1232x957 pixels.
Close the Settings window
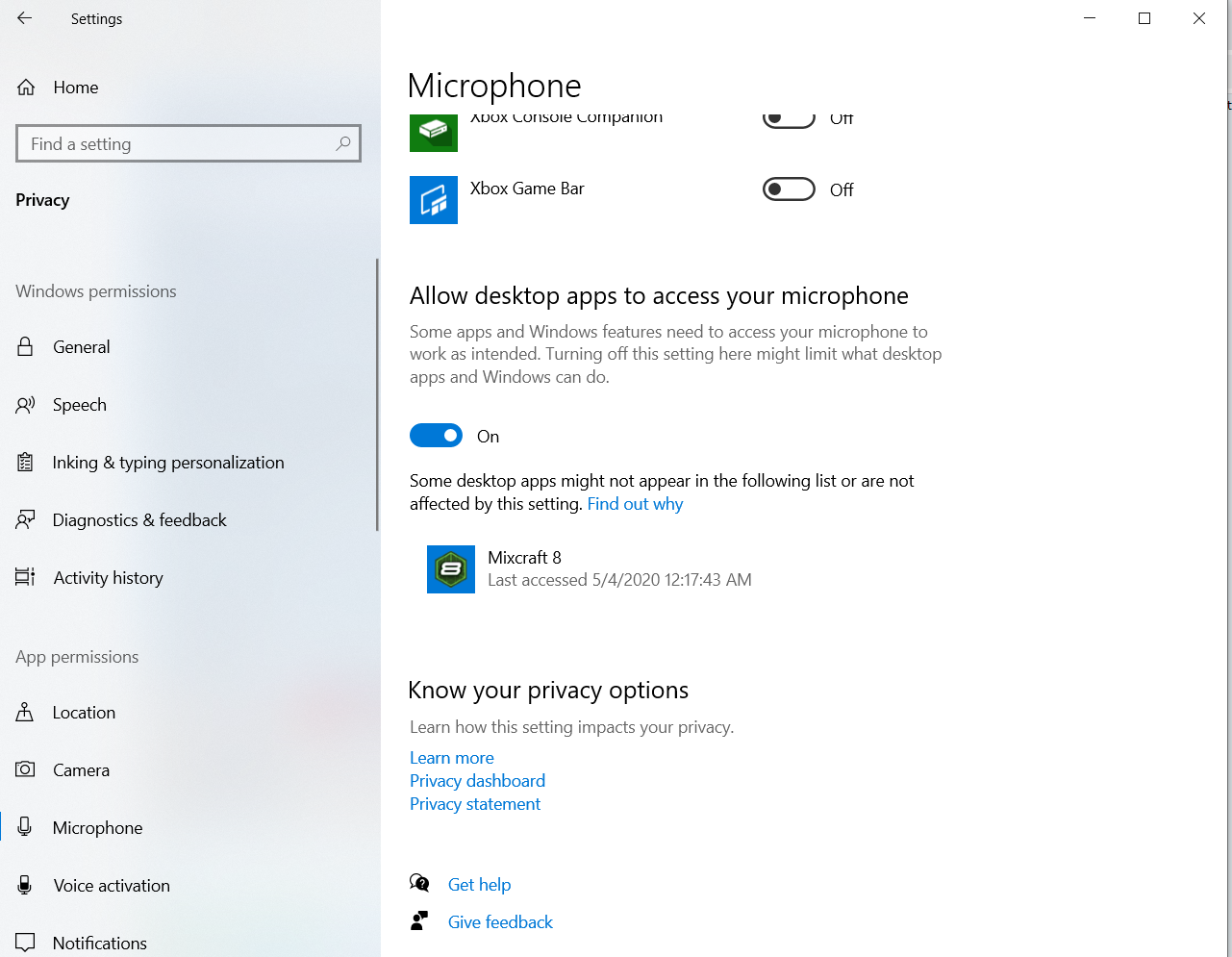coord(1199,18)
